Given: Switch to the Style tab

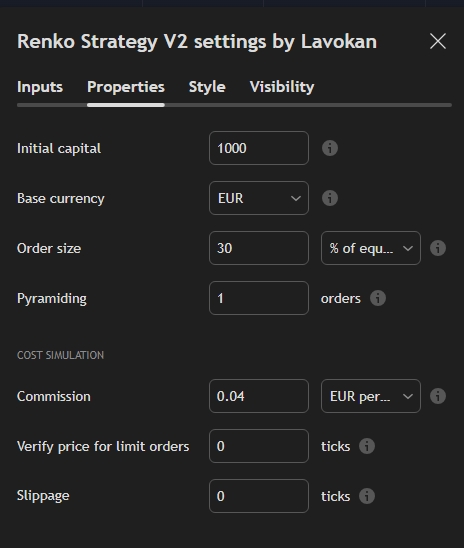Looking at the screenshot, I should pos(207,87).
